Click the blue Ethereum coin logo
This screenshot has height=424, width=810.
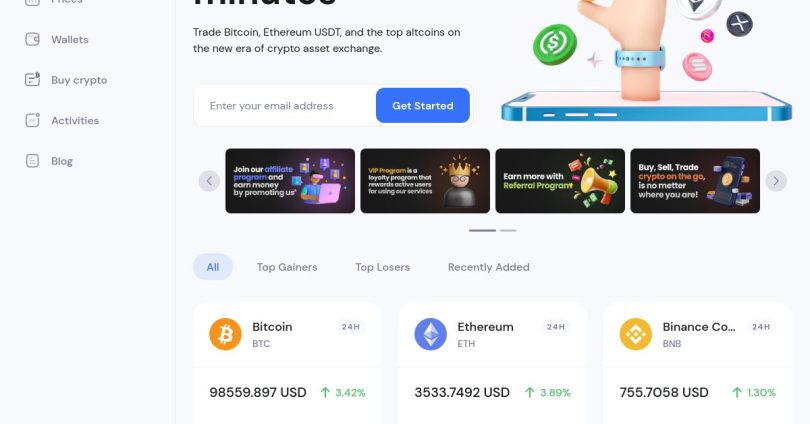[x=430, y=334]
